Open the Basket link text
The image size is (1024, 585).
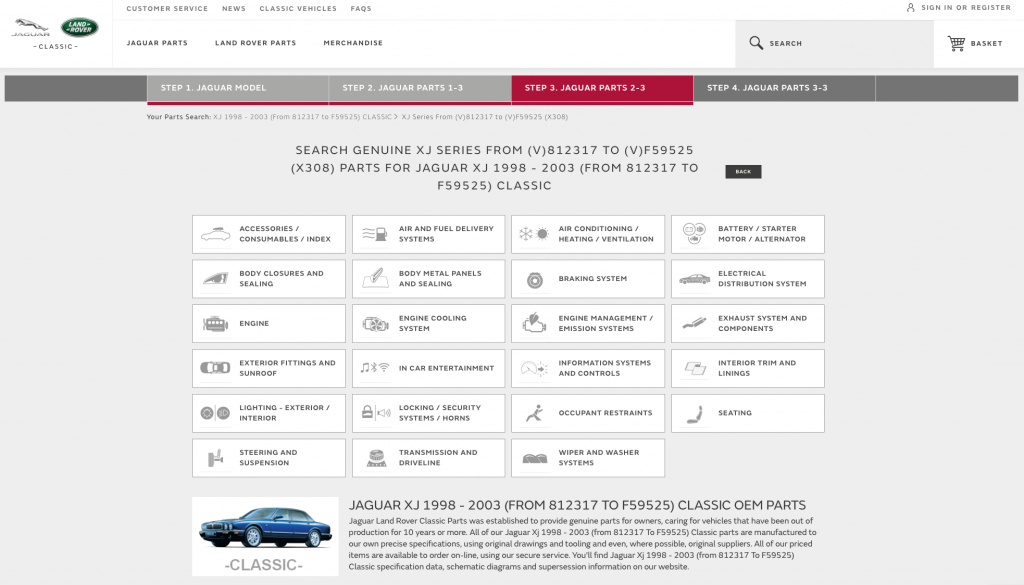click(x=986, y=44)
